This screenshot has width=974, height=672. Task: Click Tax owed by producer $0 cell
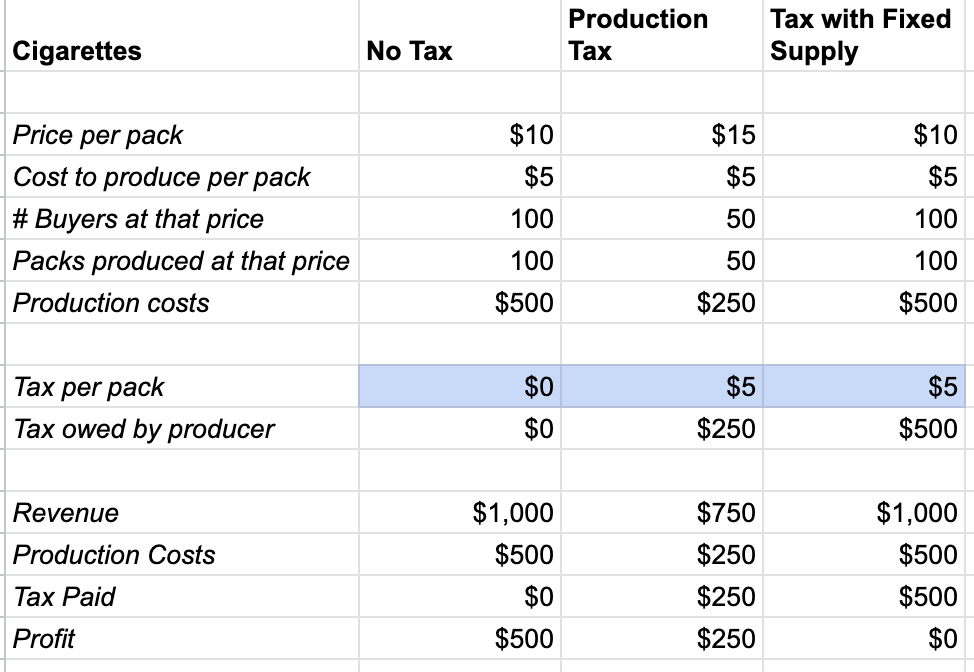[x=460, y=429]
